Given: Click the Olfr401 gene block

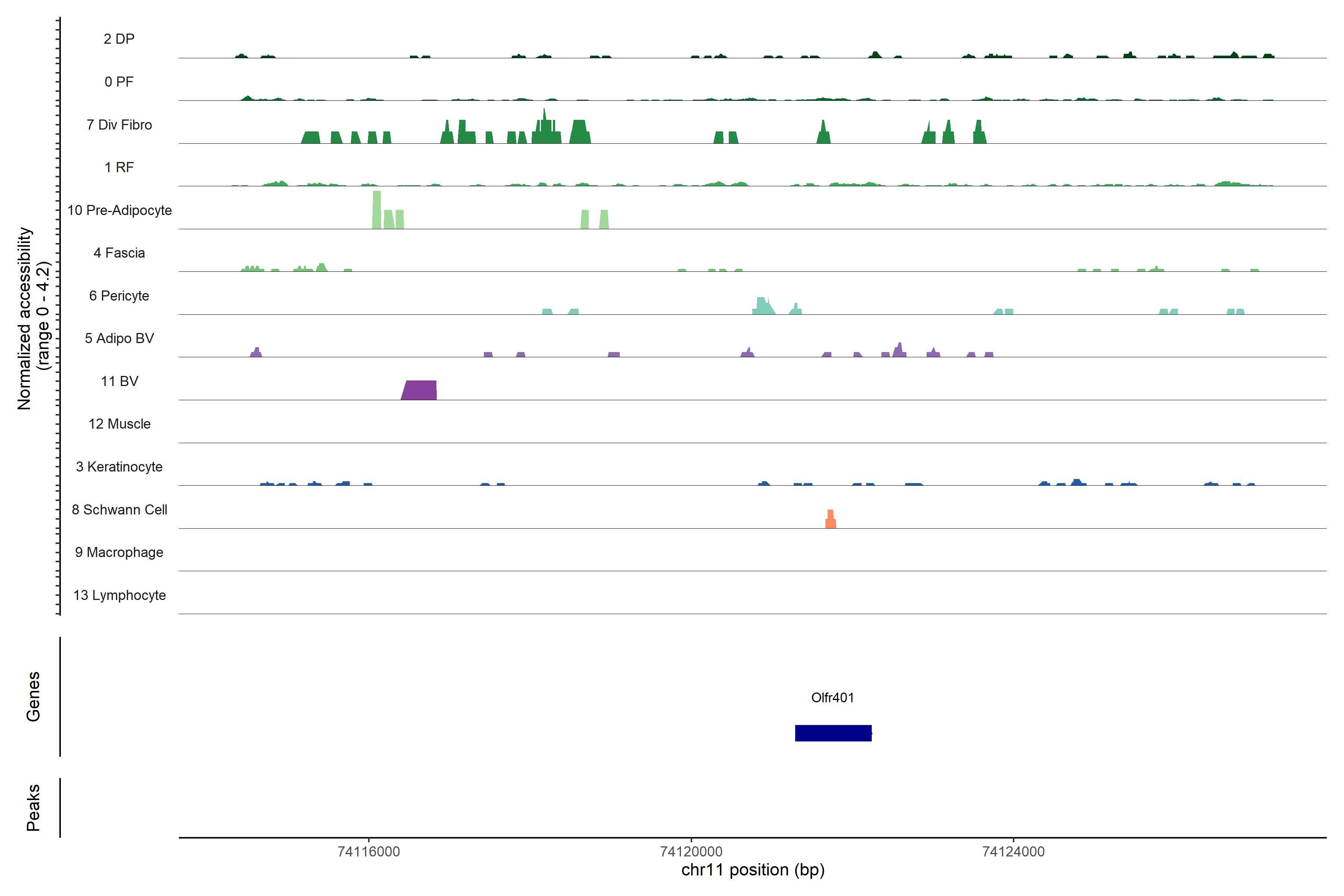Looking at the screenshot, I should (833, 733).
